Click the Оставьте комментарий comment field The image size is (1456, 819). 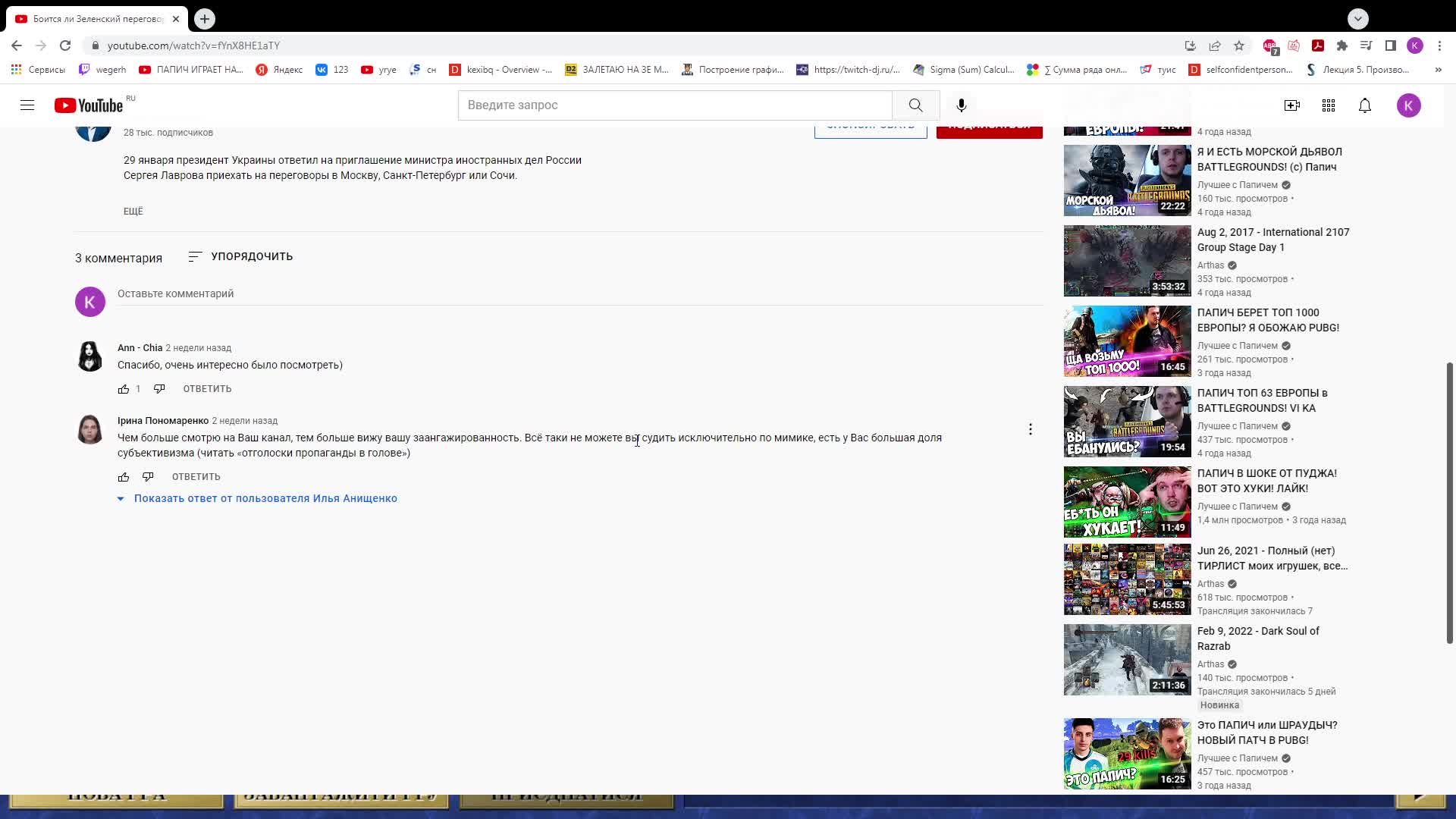click(580, 294)
